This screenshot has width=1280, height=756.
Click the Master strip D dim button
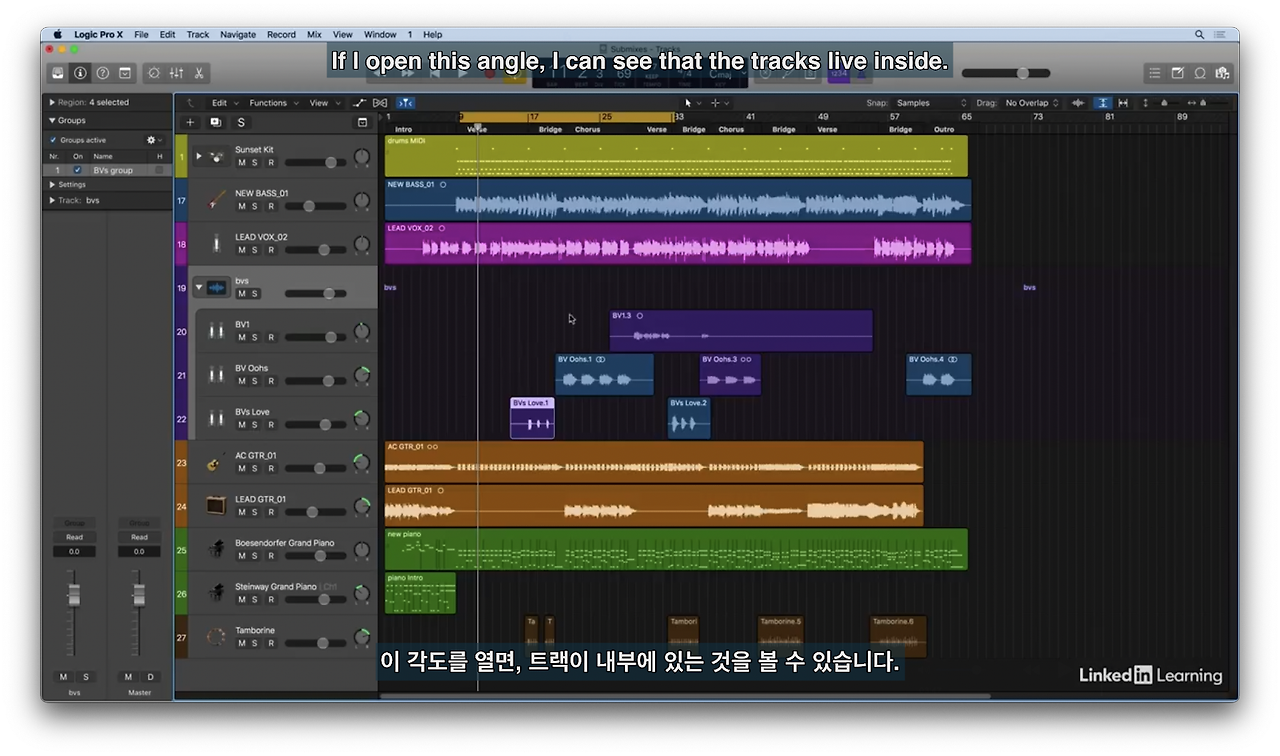[x=150, y=677]
